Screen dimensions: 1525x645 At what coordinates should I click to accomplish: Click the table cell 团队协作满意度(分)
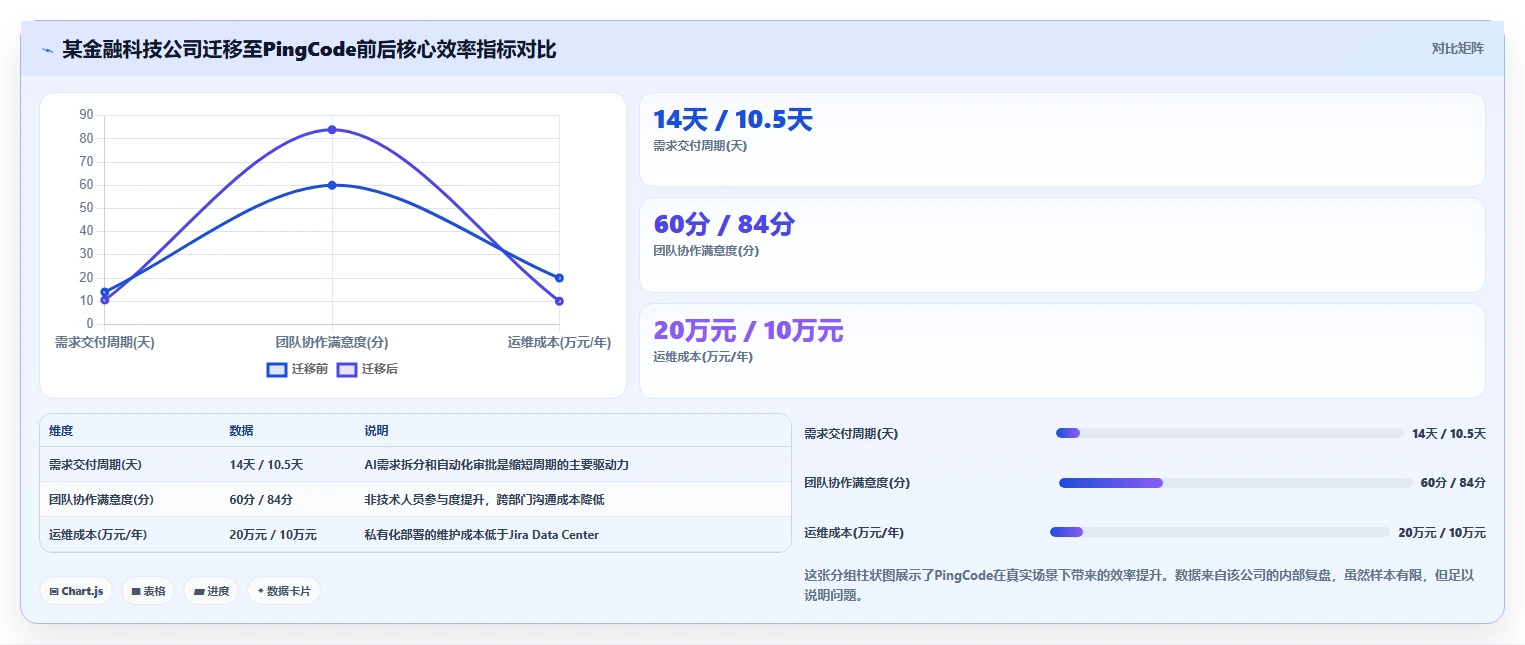(x=130, y=500)
